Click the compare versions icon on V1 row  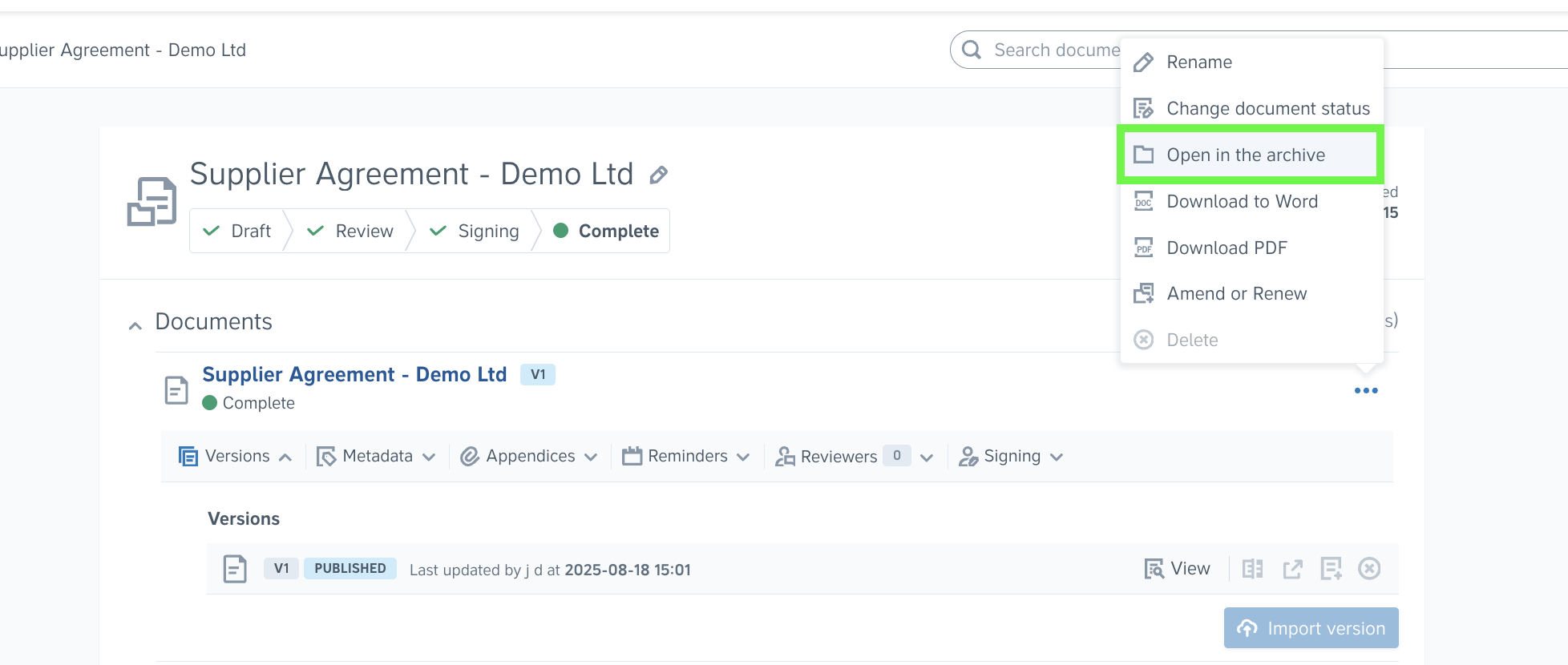pos(1252,569)
